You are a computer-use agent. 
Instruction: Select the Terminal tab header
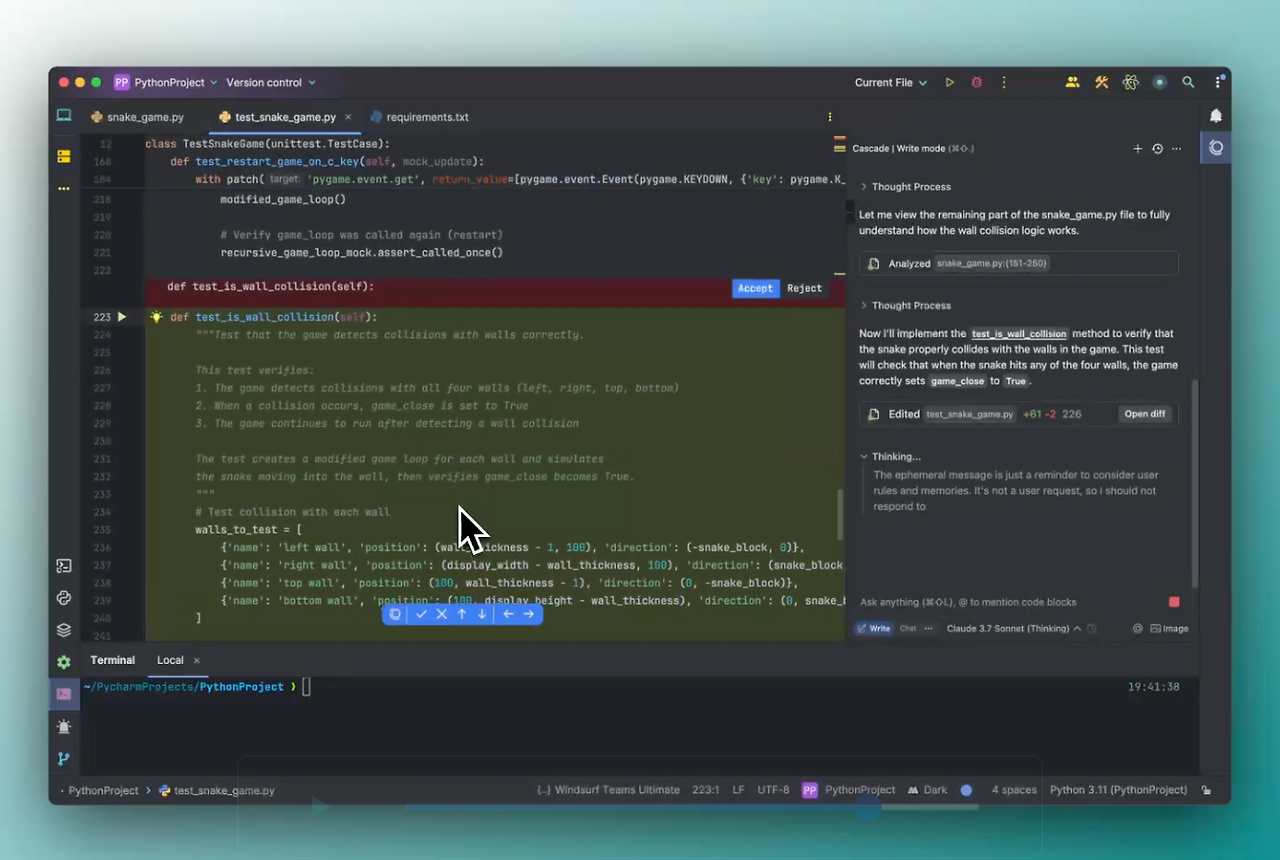pos(112,660)
